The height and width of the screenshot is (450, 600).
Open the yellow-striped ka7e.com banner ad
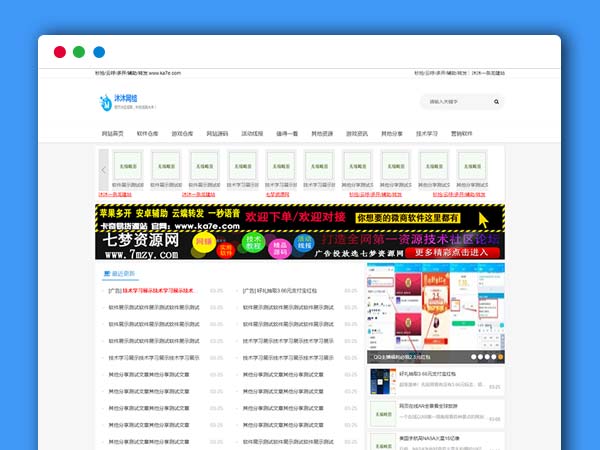tap(300, 218)
